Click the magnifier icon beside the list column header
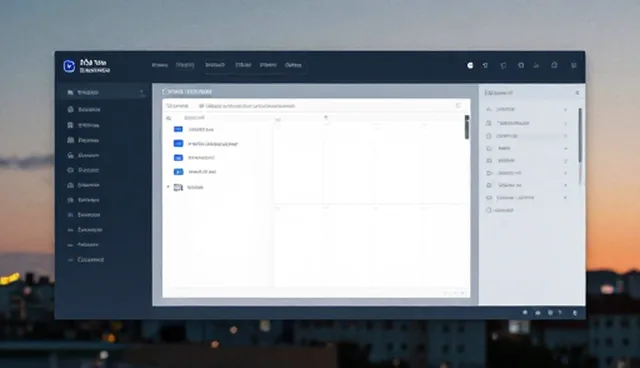Screen dimensions: 640x368 click(x=169, y=118)
